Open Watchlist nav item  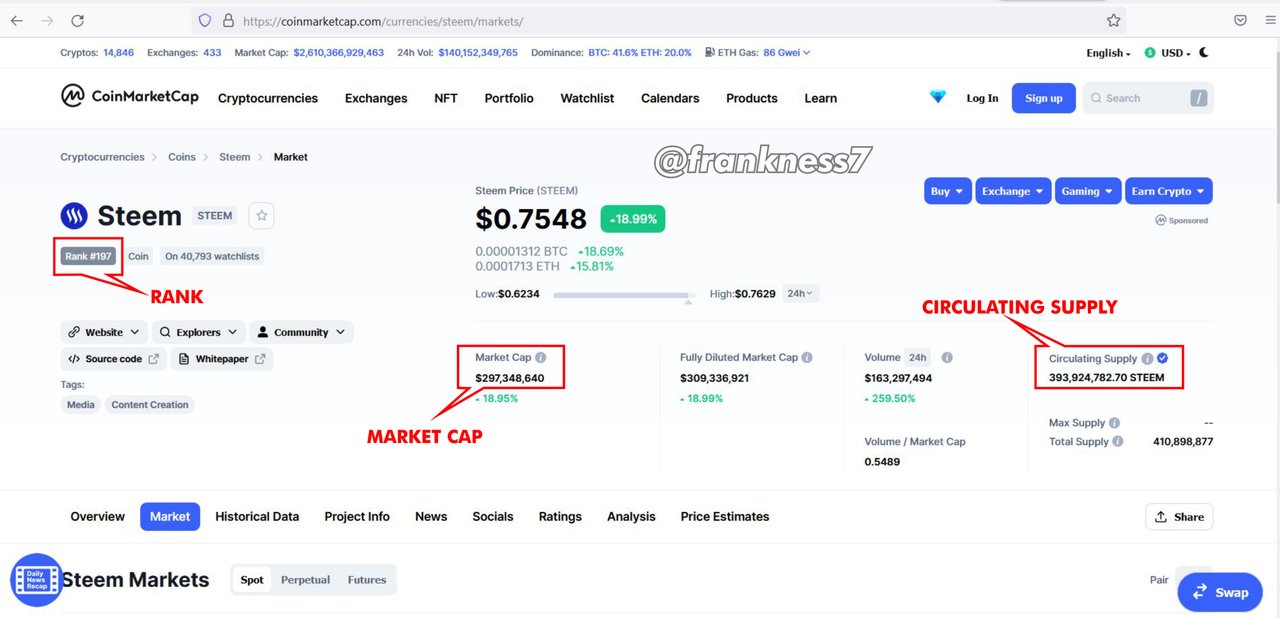point(587,98)
